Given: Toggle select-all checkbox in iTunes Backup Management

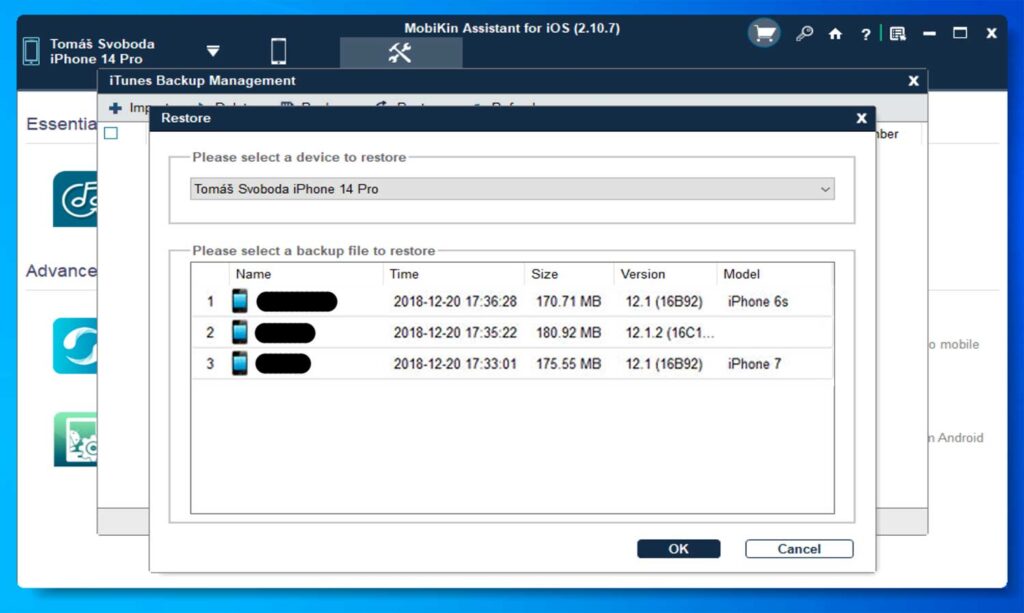Looking at the screenshot, I should (111, 133).
